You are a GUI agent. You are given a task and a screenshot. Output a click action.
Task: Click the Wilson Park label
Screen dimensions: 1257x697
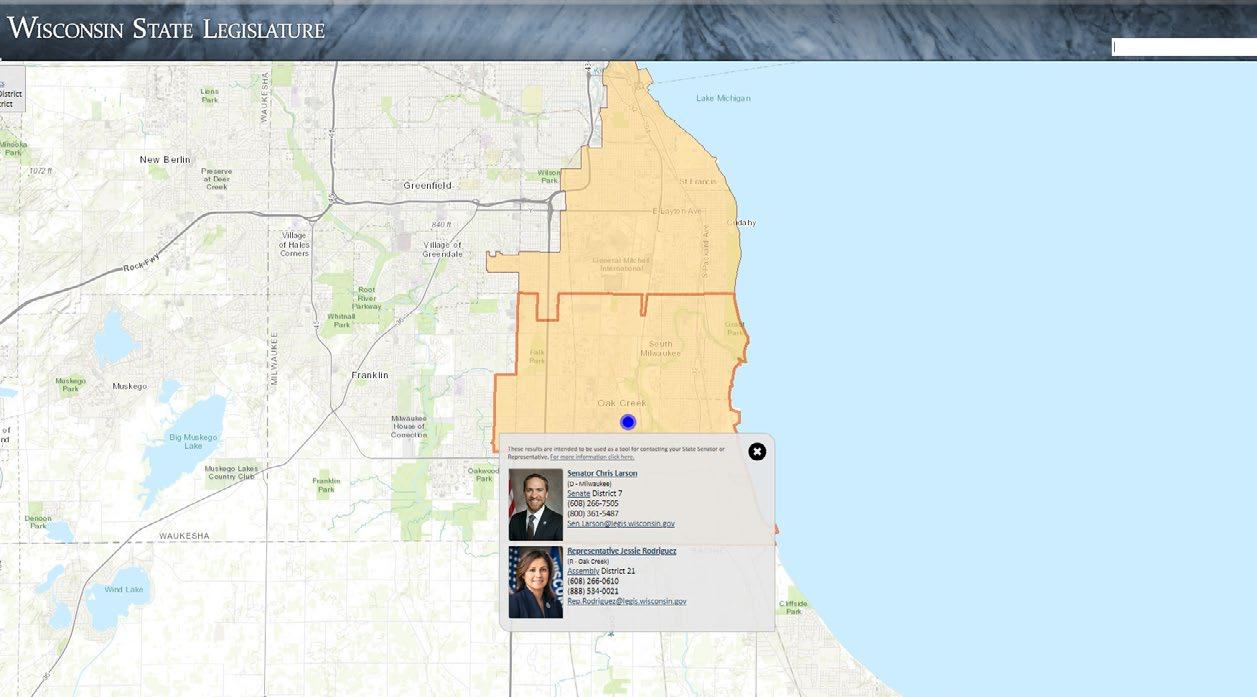coord(549,177)
